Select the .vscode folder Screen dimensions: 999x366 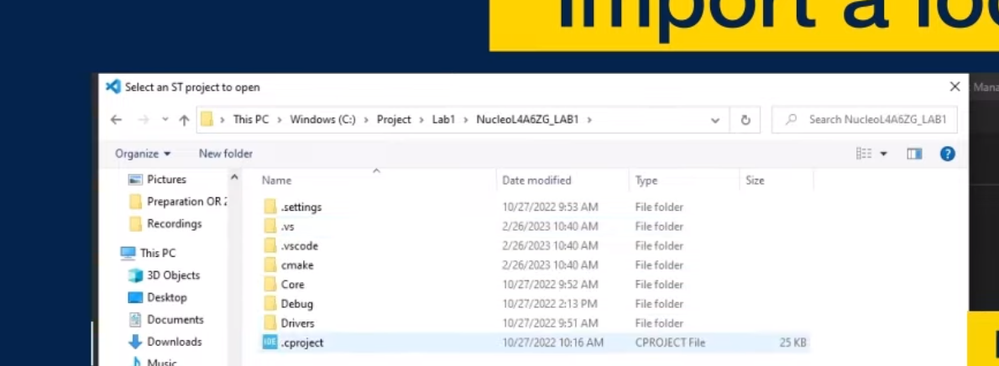tap(299, 246)
